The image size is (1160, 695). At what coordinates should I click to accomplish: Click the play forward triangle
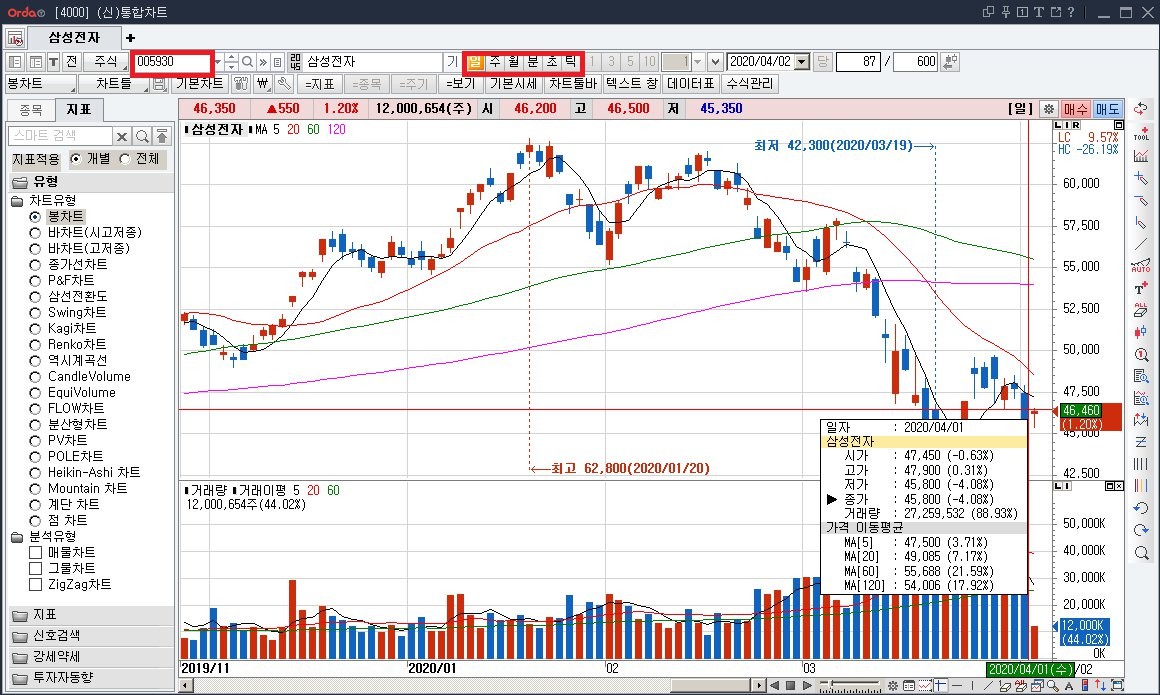tap(806, 685)
